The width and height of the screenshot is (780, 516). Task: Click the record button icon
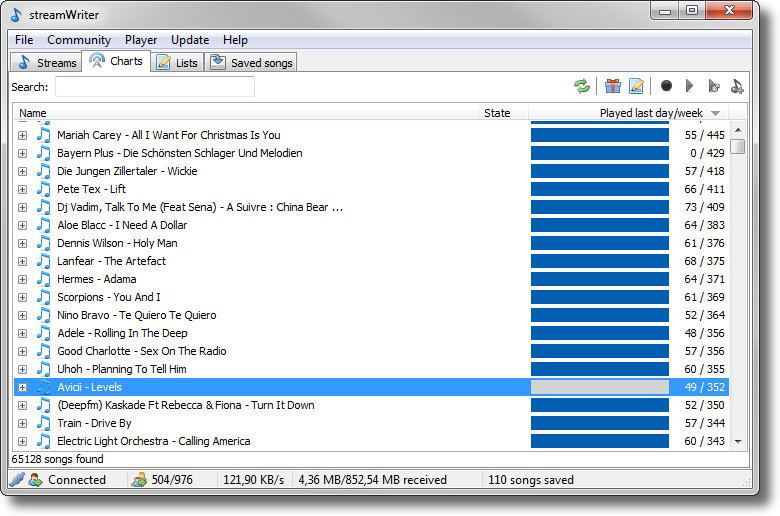666,87
